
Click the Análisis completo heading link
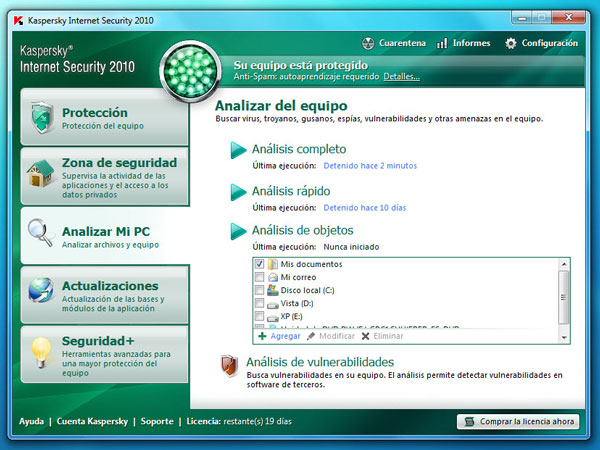tap(299, 149)
